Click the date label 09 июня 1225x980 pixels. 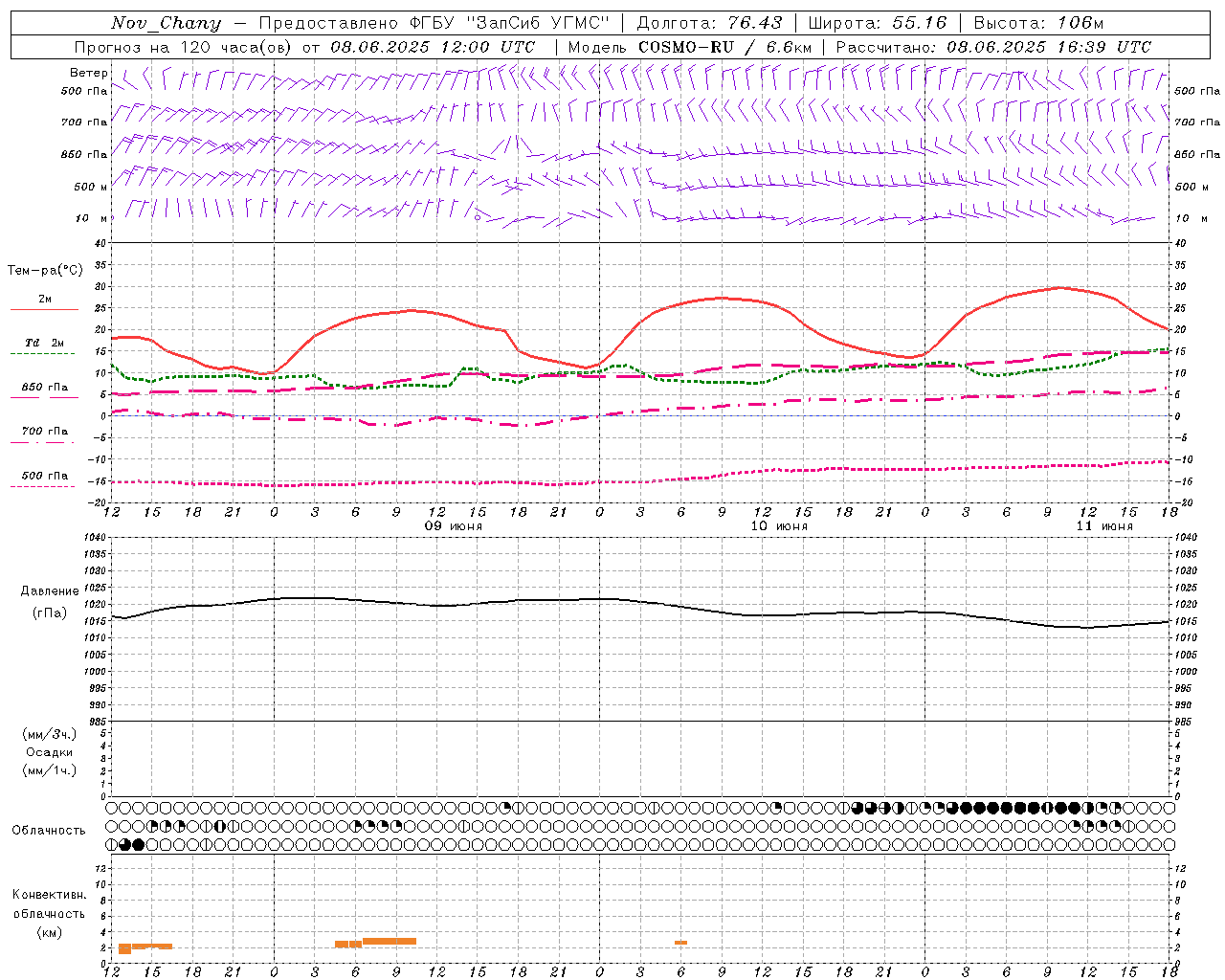click(454, 526)
